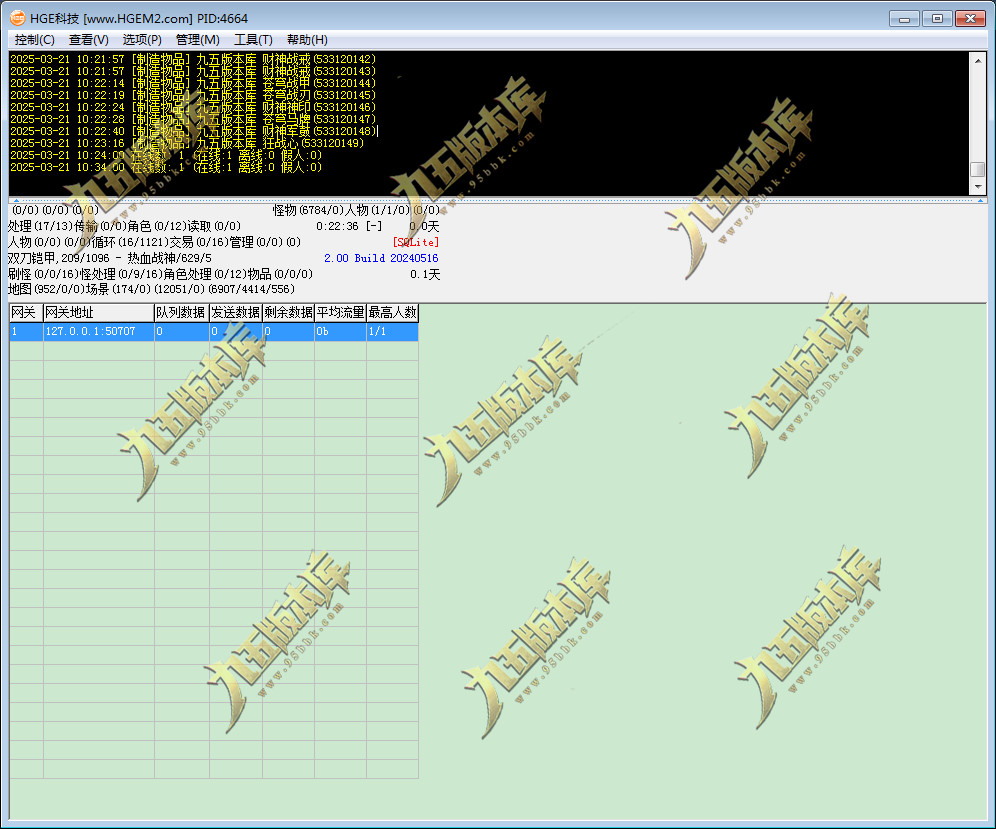996x829 pixels.
Task: Open the 管理(M) menu
Action: click(198, 40)
